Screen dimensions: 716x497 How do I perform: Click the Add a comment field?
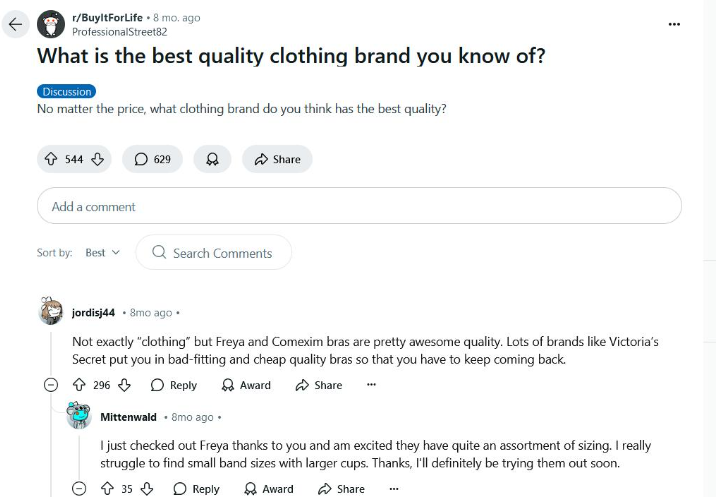(359, 206)
